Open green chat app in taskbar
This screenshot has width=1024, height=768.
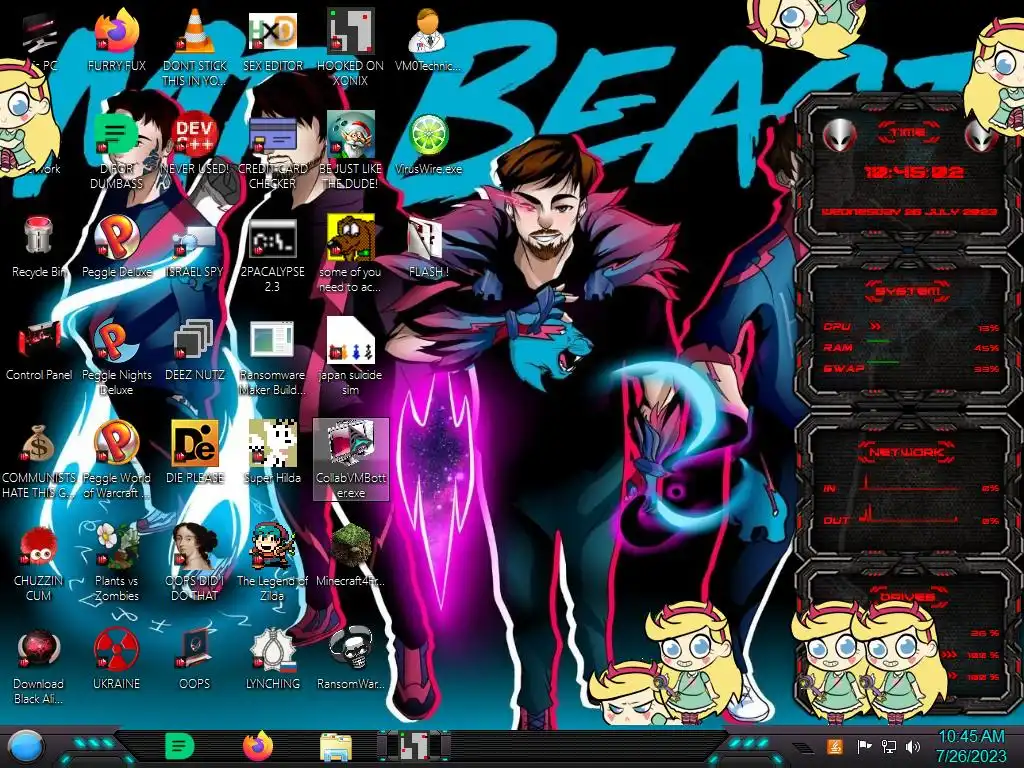tap(179, 746)
